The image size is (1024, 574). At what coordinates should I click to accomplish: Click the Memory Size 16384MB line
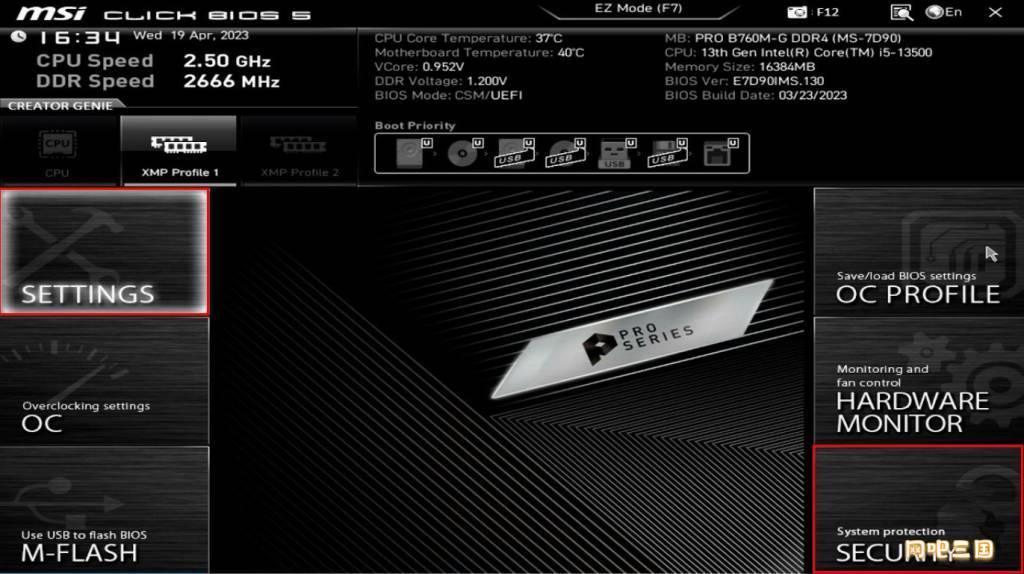(x=740, y=67)
